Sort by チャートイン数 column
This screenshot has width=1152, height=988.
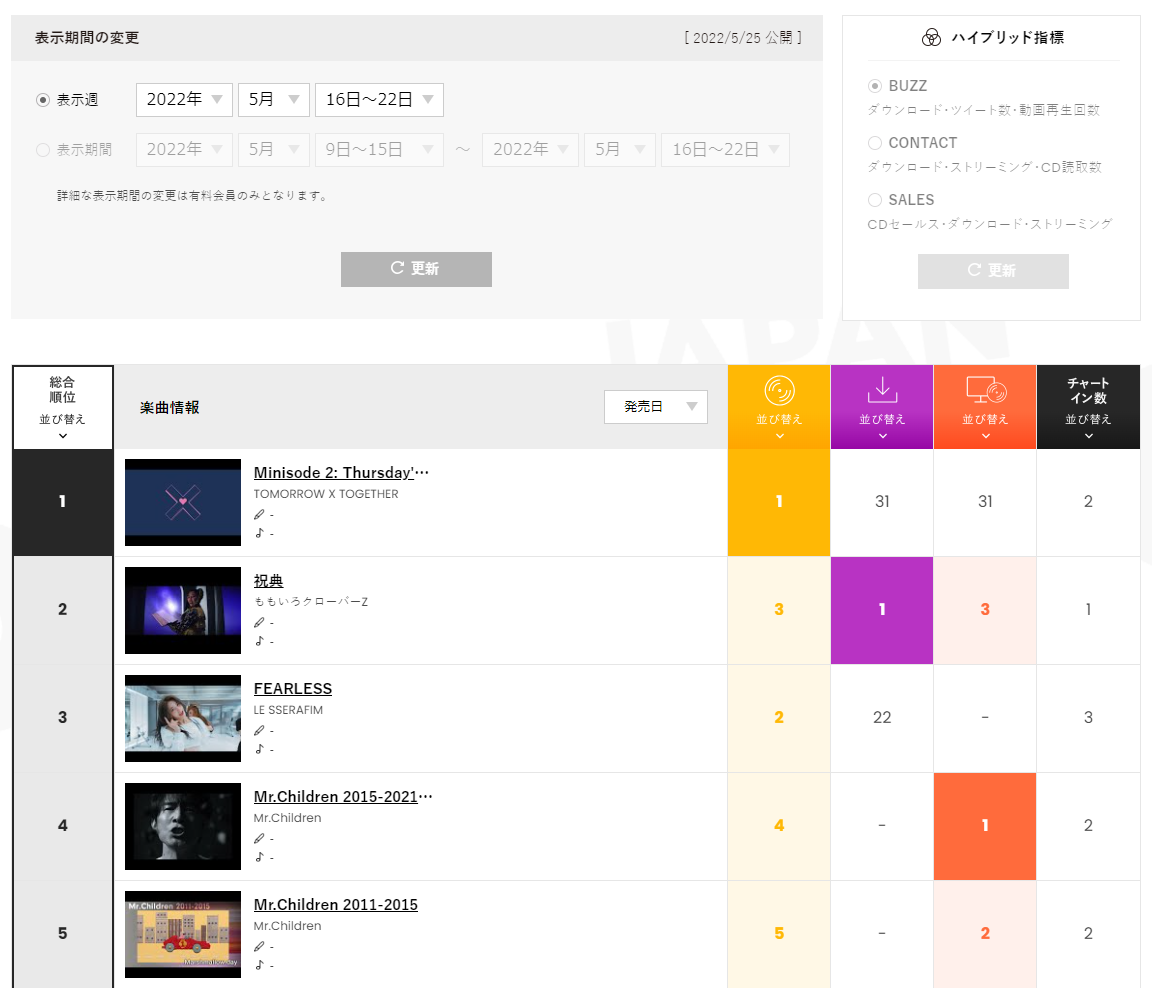[x=1088, y=408]
